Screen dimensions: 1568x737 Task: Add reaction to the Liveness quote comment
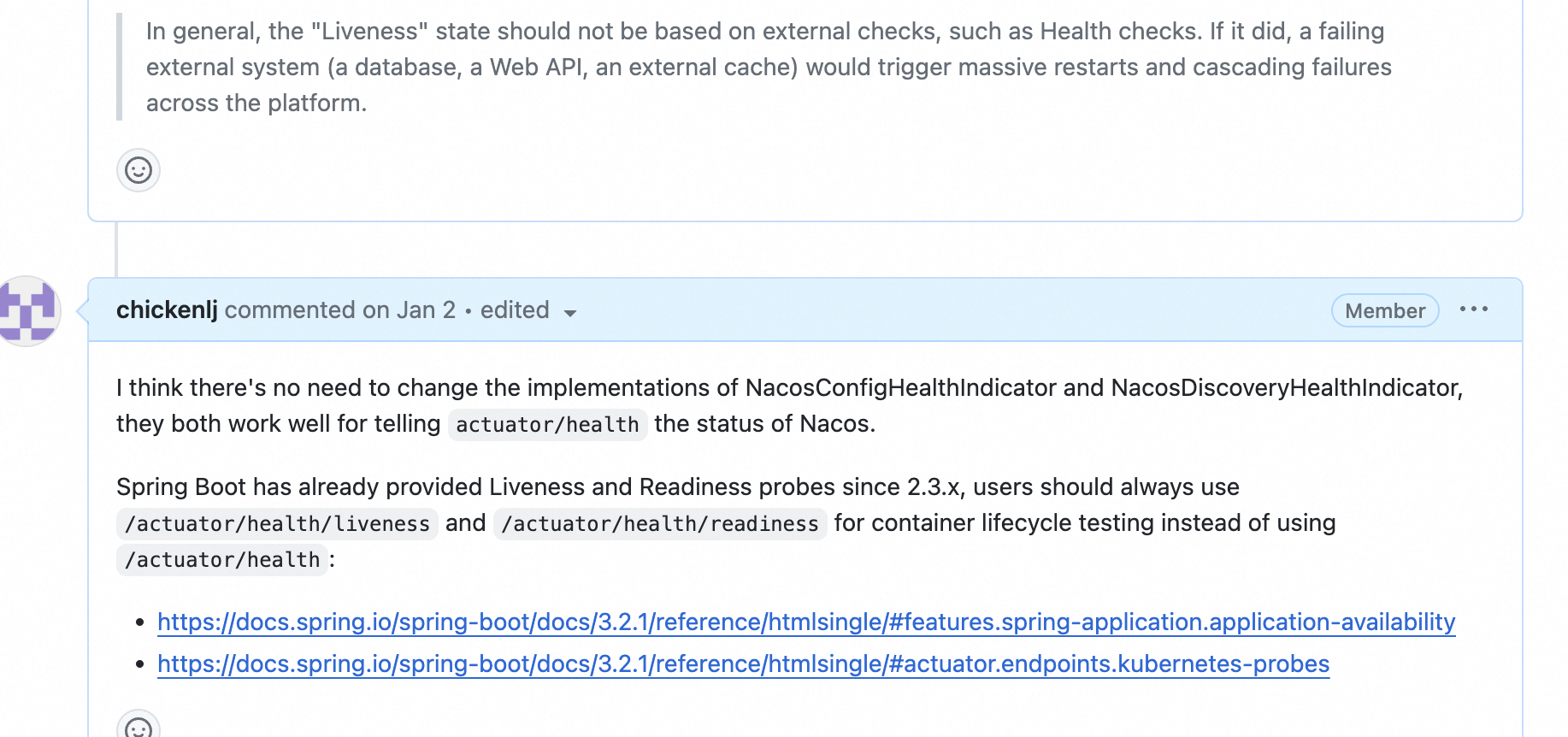pyautogui.click(x=139, y=170)
